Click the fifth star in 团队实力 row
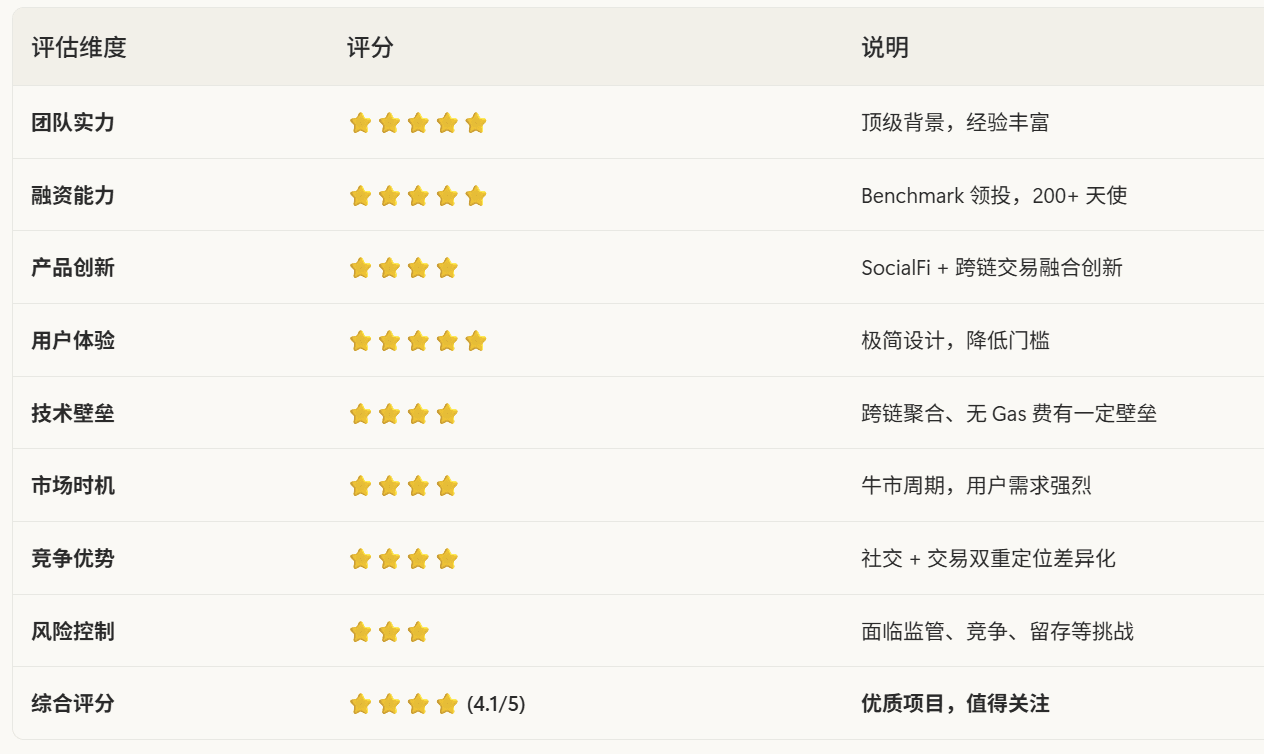The height and width of the screenshot is (754, 1264). point(476,123)
